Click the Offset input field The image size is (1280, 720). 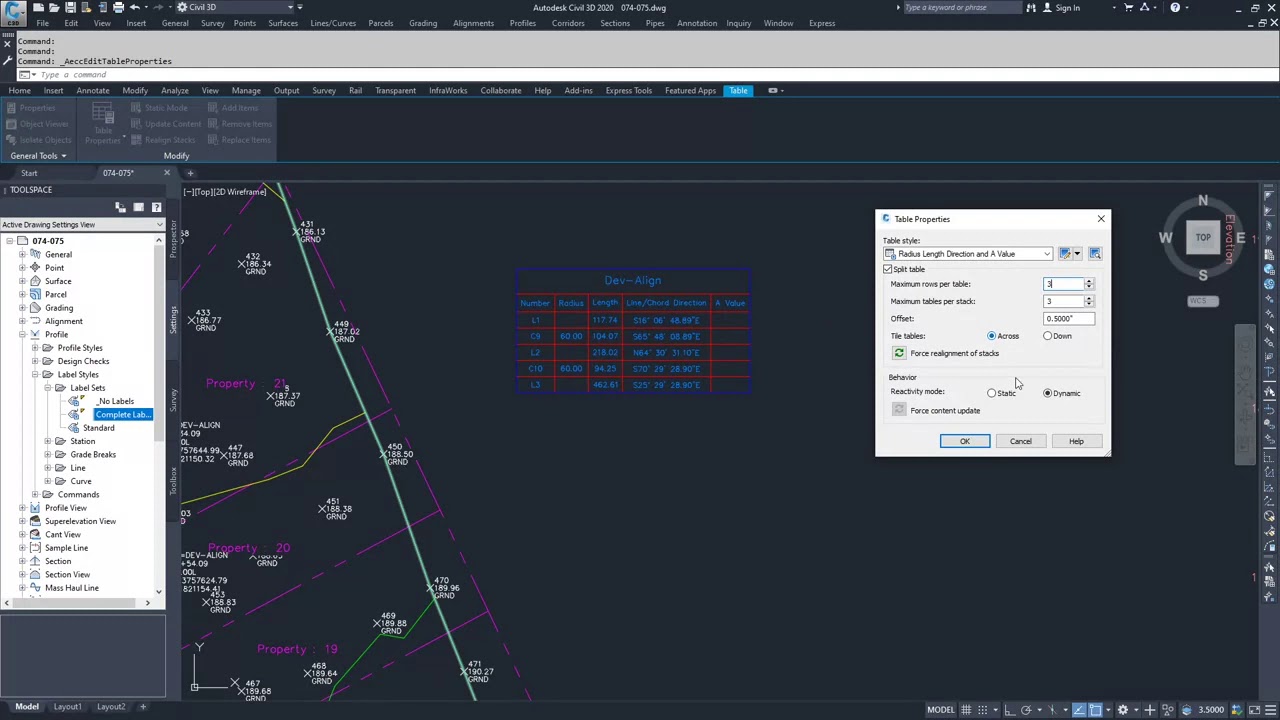(1069, 319)
